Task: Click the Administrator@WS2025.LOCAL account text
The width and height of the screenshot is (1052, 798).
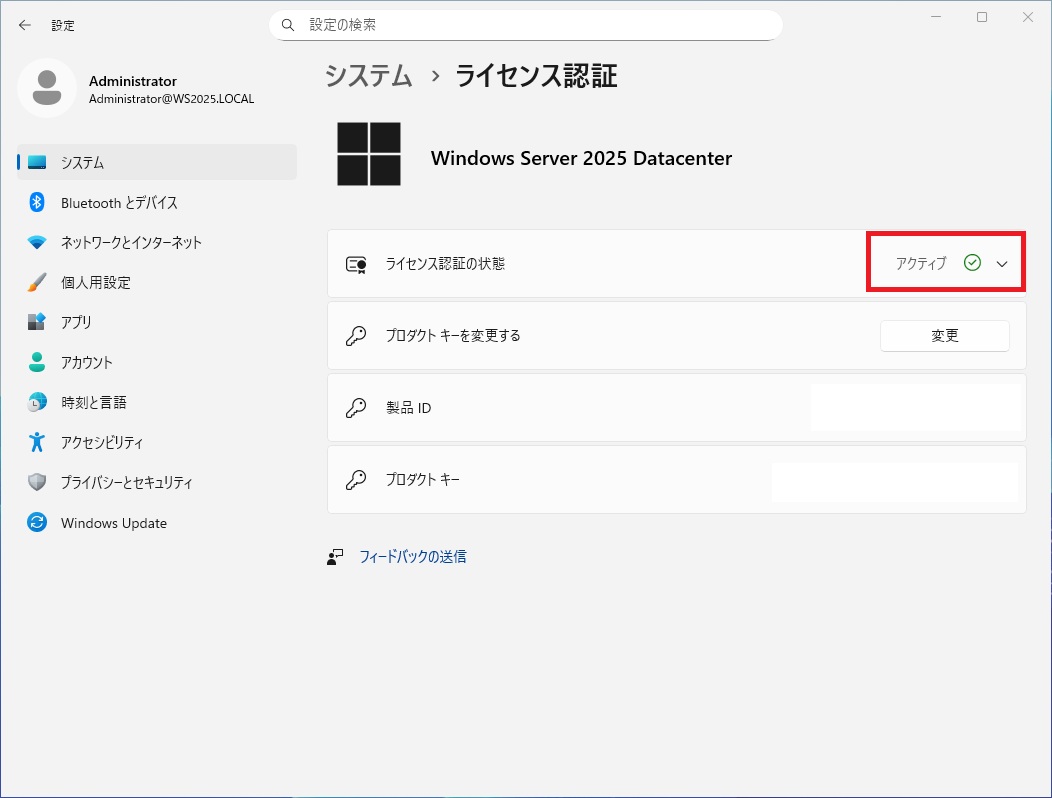Action: pyautogui.click(x=171, y=99)
